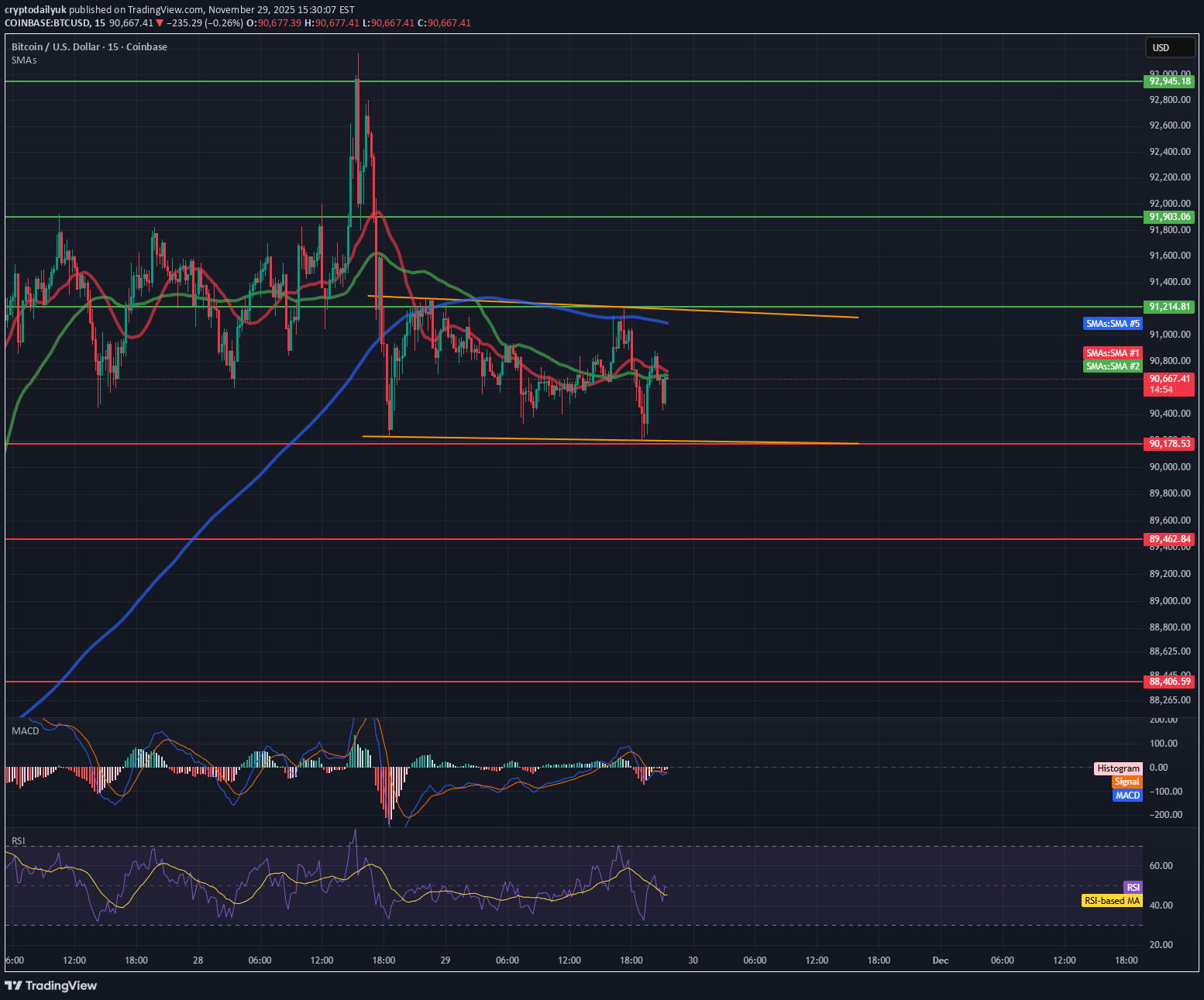This screenshot has height=1000, width=1204.
Task: Click the TradingView logo
Action: coord(51,985)
